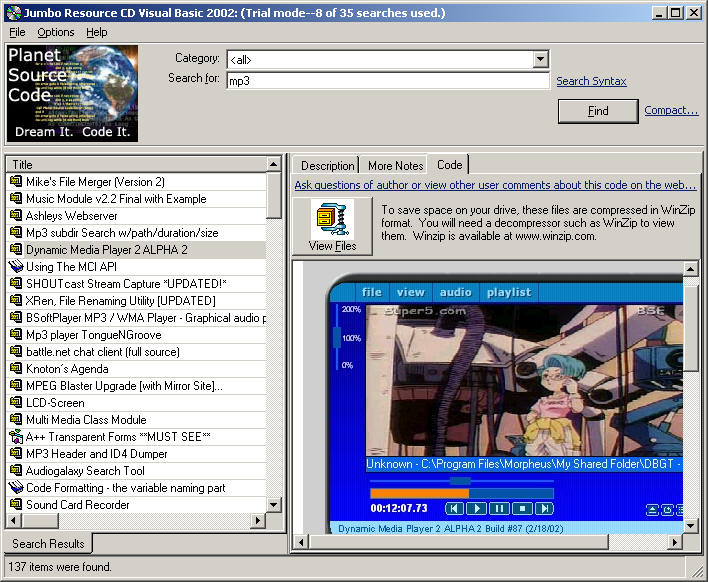Switch to the More Notes tab
Image resolution: width=708 pixels, height=582 pixels.
coord(396,166)
